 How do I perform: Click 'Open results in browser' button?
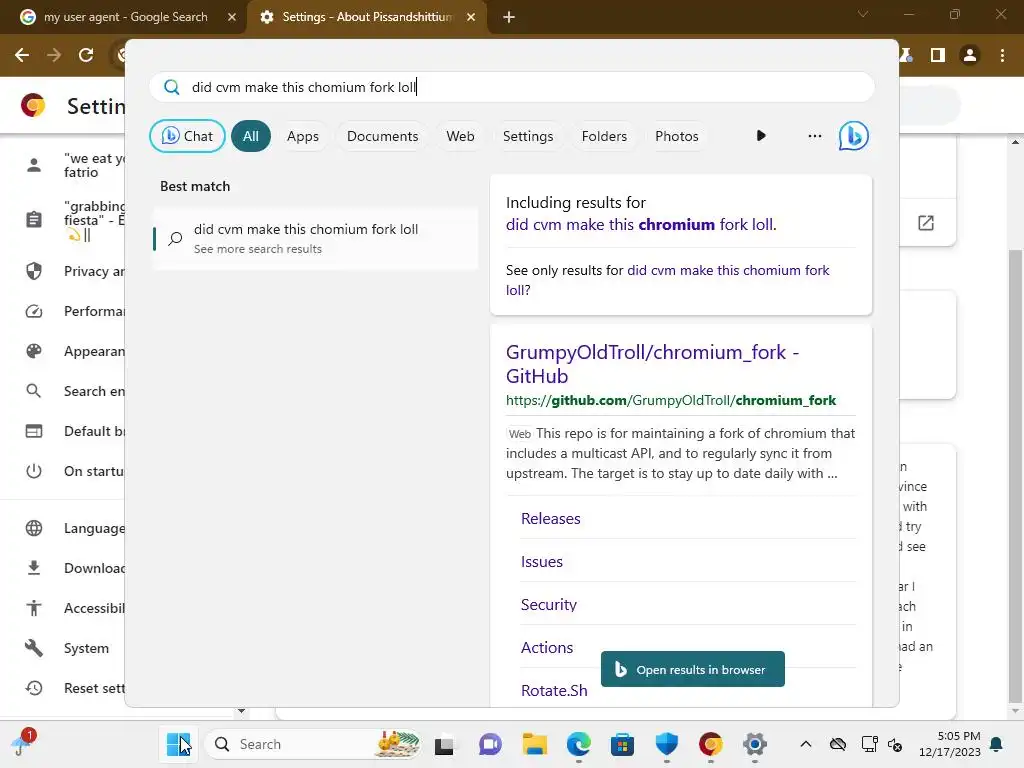[692, 669]
